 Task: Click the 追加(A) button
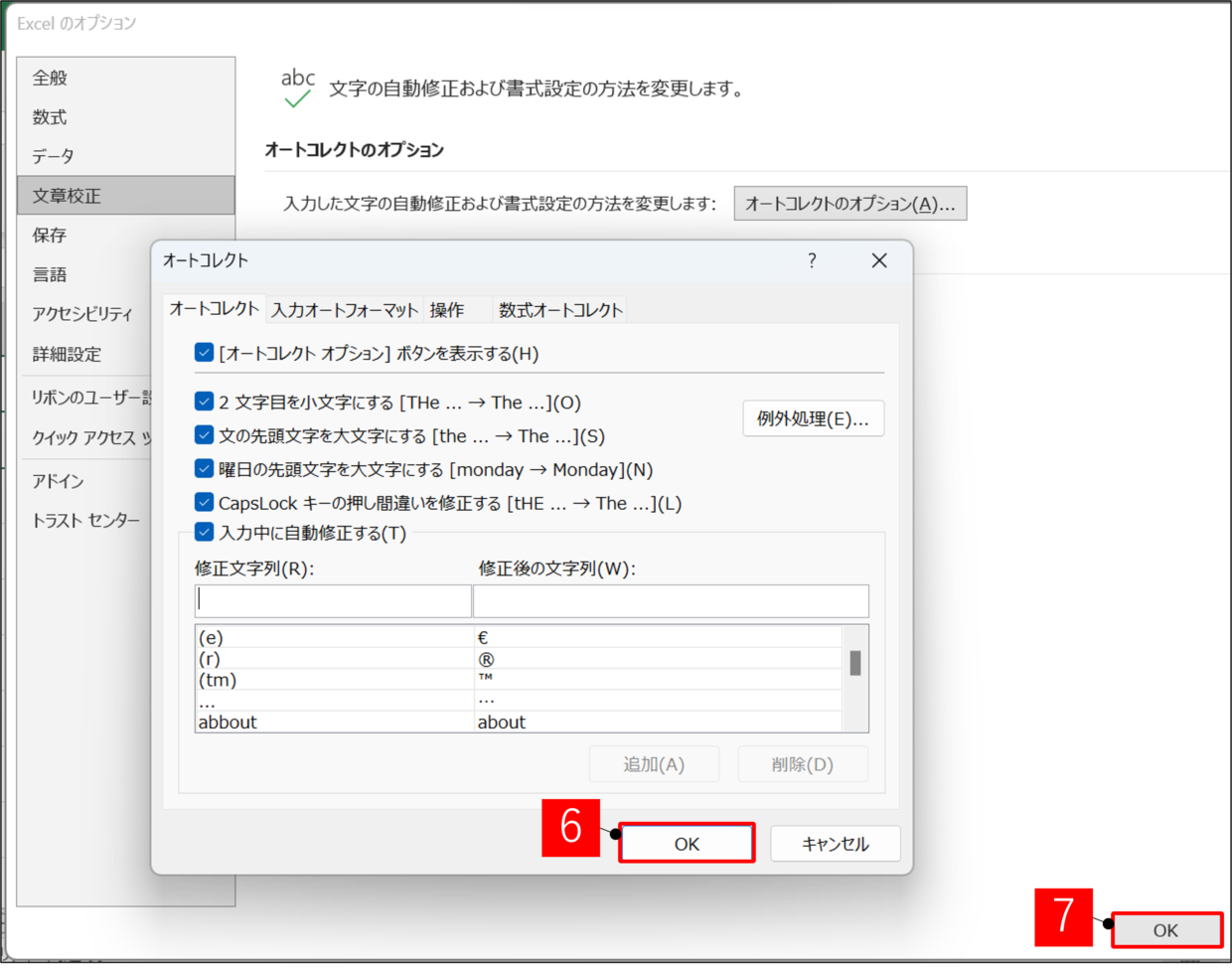tap(654, 764)
